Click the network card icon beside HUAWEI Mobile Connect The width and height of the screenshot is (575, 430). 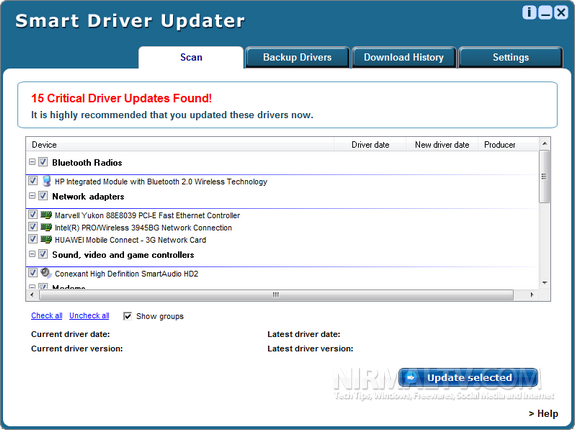pos(46,240)
